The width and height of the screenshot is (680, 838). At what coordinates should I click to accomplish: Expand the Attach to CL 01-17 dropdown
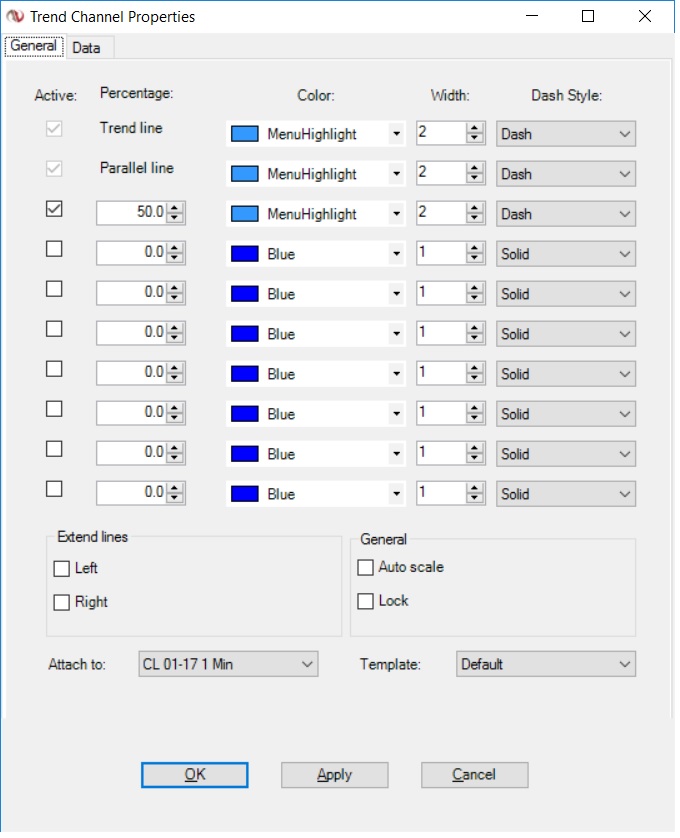point(228,664)
